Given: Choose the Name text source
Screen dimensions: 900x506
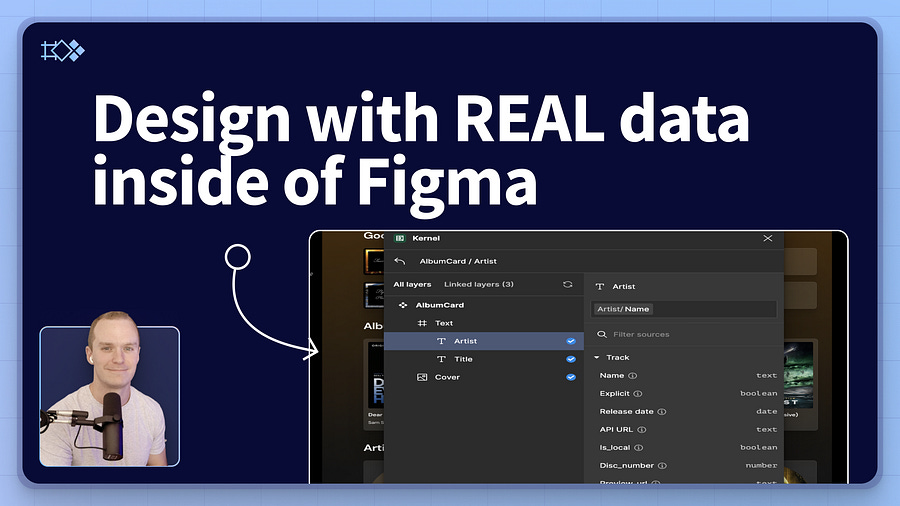Looking at the screenshot, I should 688,376.
